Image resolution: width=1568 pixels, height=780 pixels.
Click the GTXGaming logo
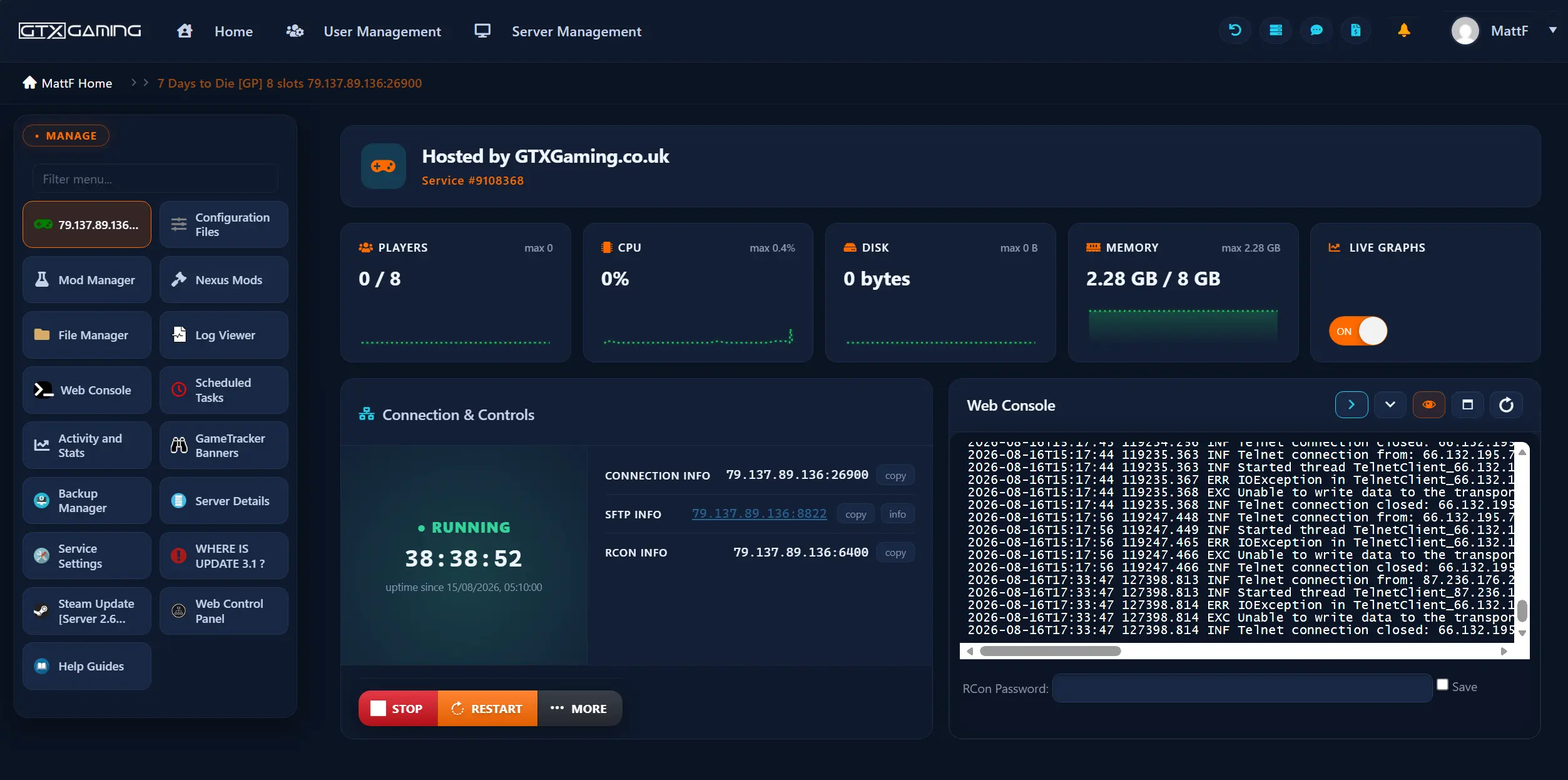tap(79, 31)
